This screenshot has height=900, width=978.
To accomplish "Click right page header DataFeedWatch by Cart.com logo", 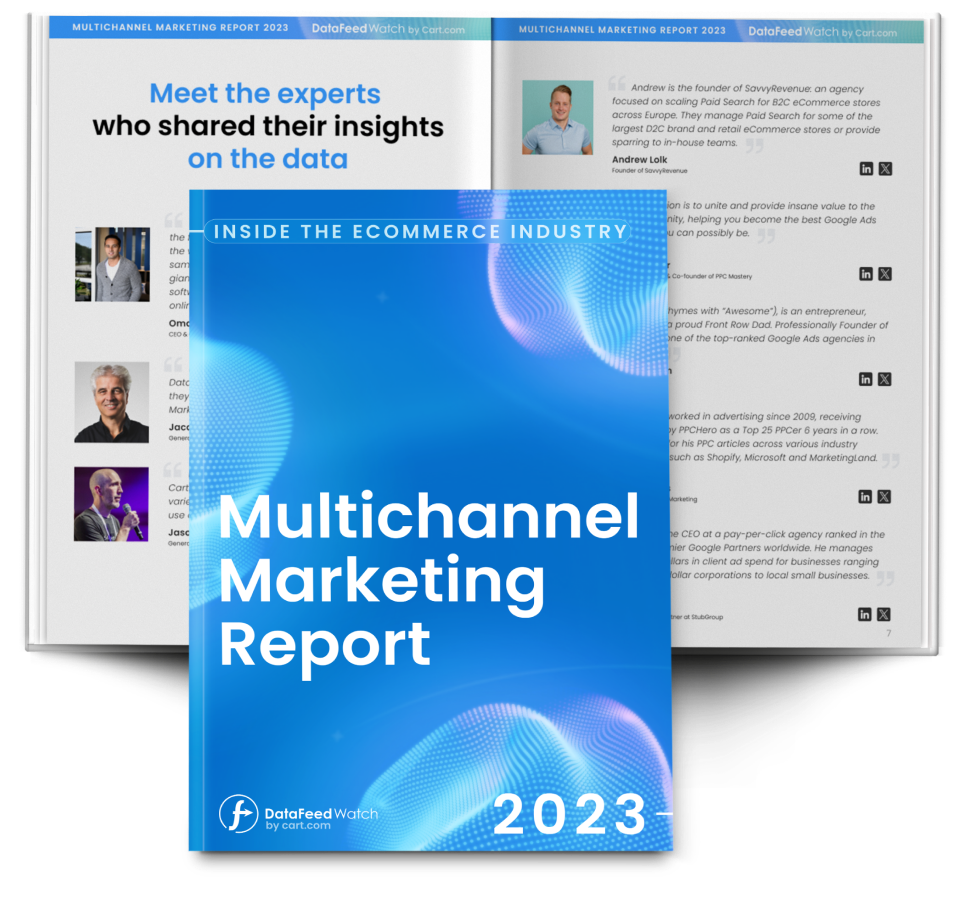I will [x=823, y=32].
